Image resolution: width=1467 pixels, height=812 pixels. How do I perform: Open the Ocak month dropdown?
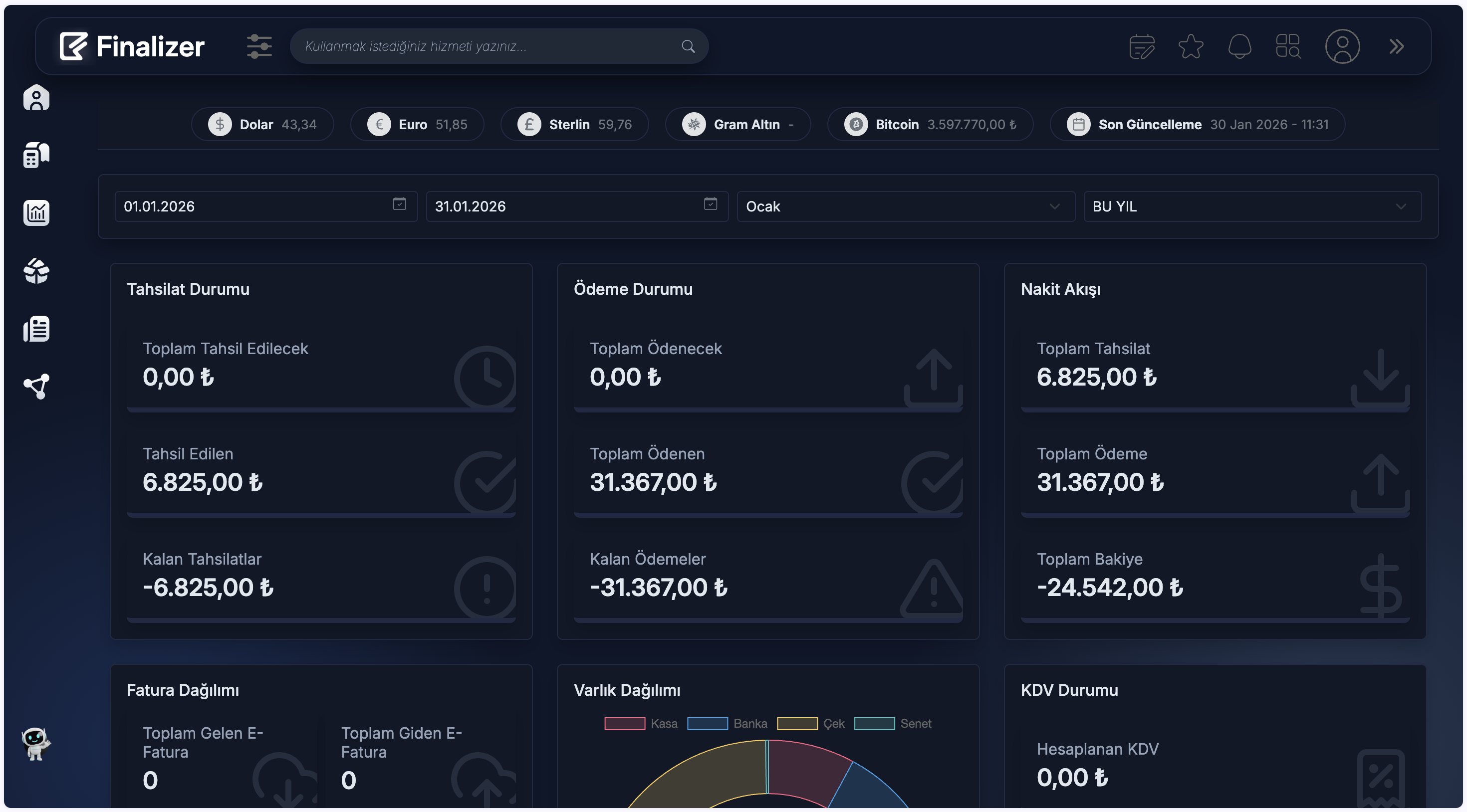click(x=906, y=206)
